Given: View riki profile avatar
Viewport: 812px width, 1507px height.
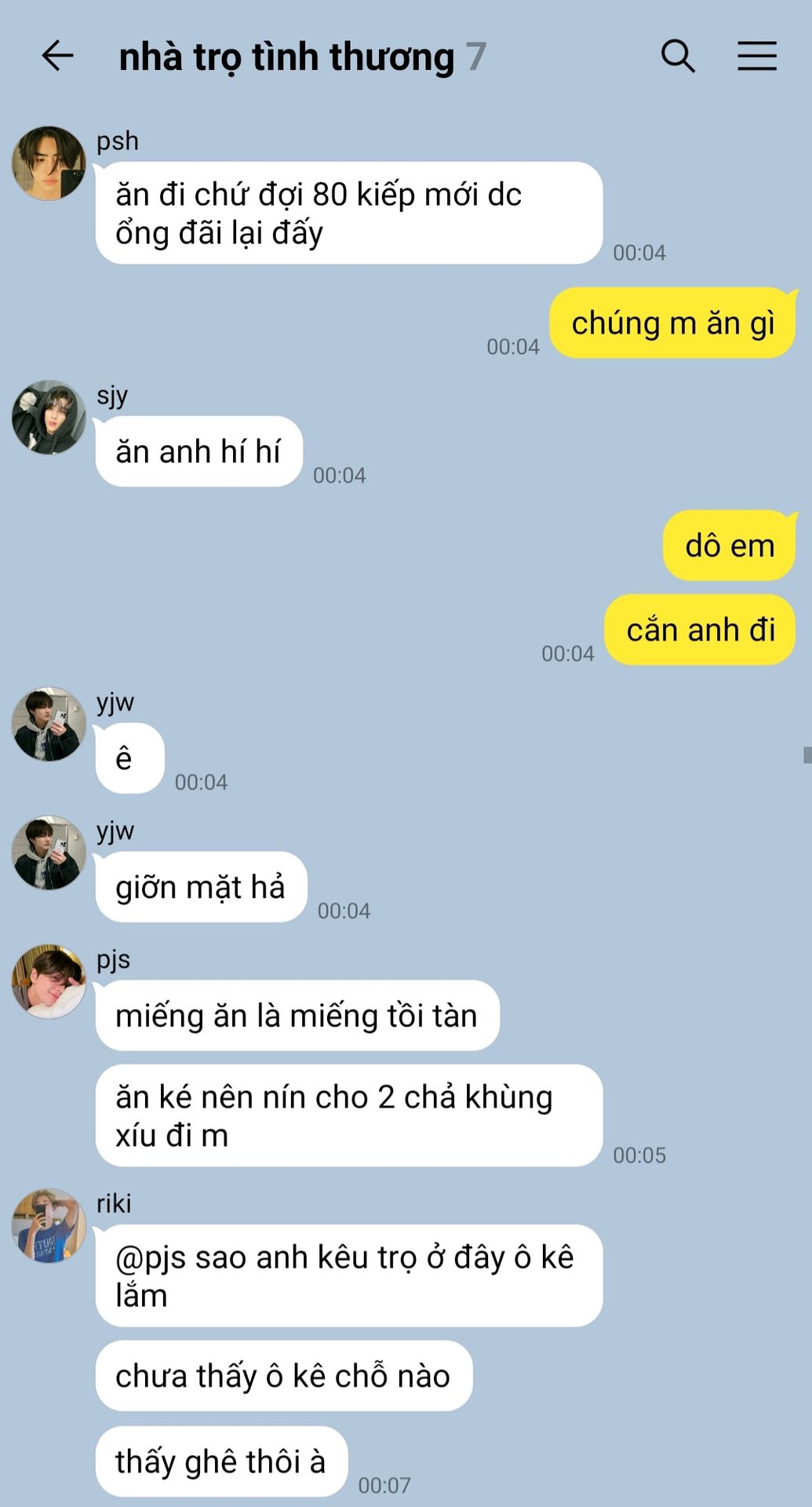Looking at the screenshot, I should click(49, 1226).
